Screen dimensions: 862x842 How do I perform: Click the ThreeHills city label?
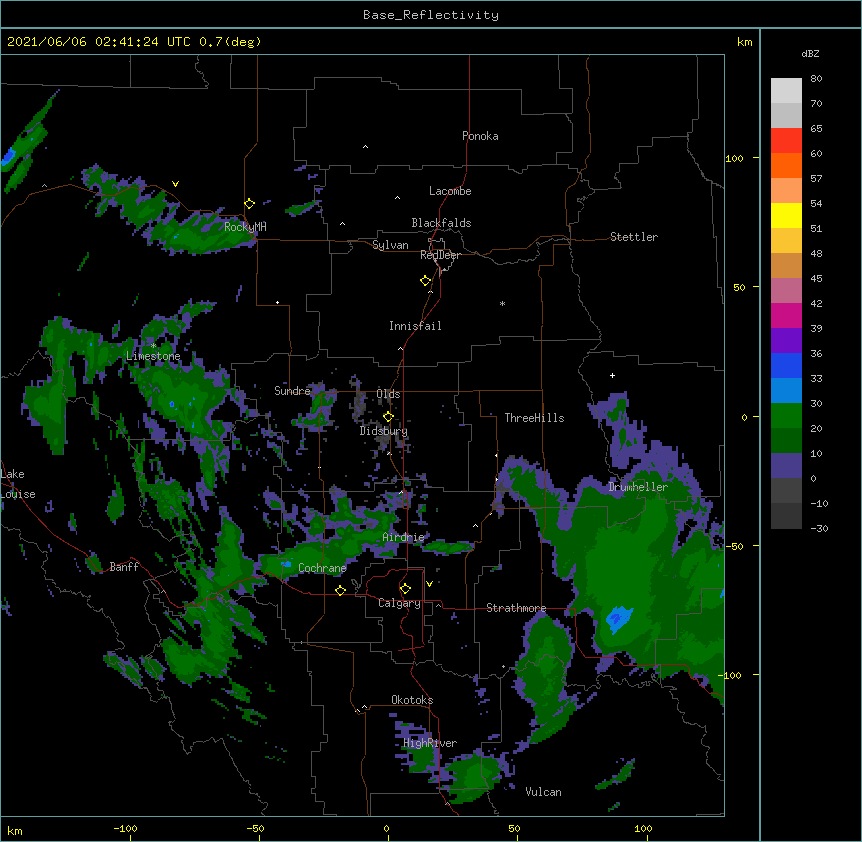click(x=534, y=418)
